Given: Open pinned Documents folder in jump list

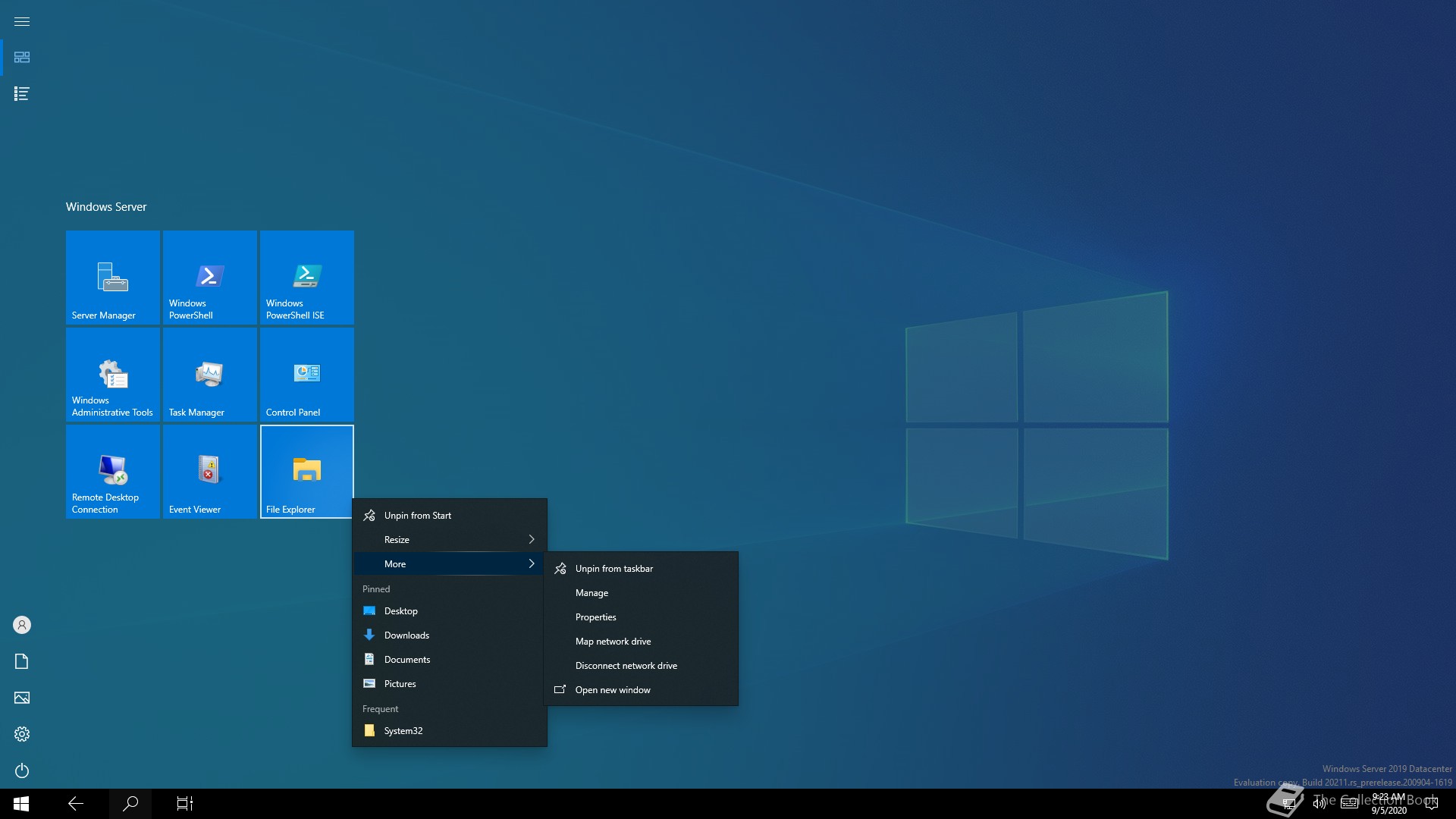Looking at the screenshot, I should pyautogui.click(x=450, y=660).
